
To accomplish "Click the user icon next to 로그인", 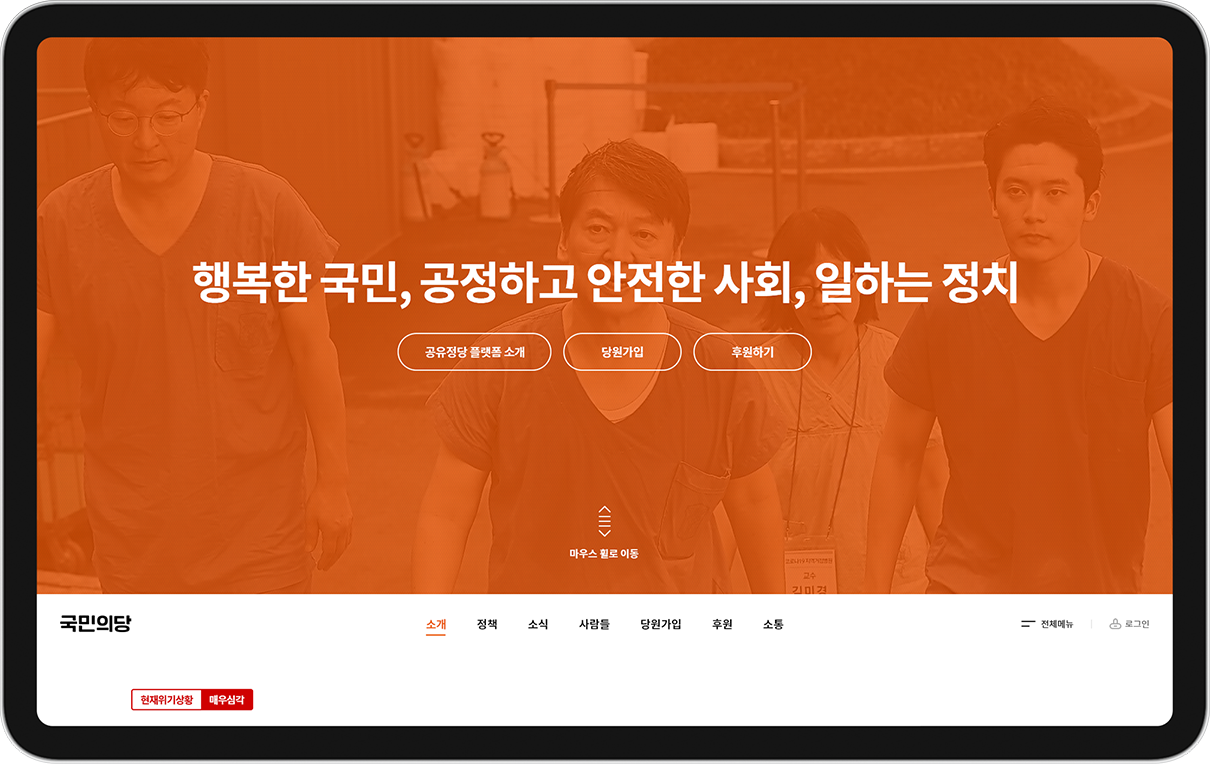I will [x=1115, y=624].
